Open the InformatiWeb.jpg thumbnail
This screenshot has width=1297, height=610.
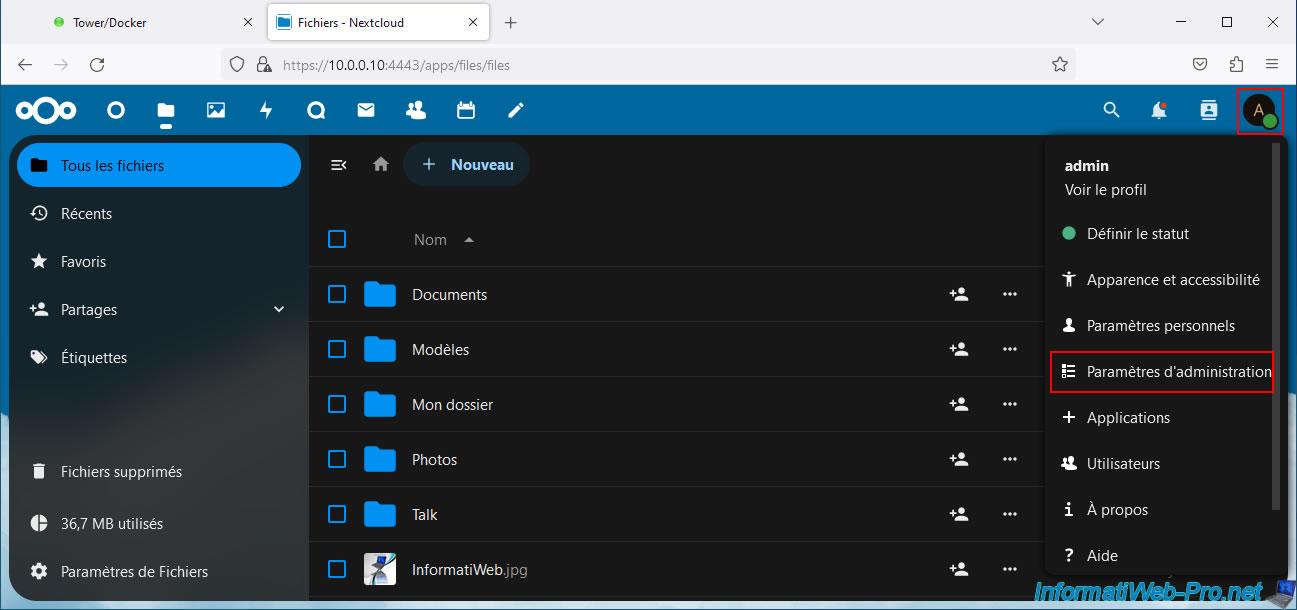coord(380,569)
